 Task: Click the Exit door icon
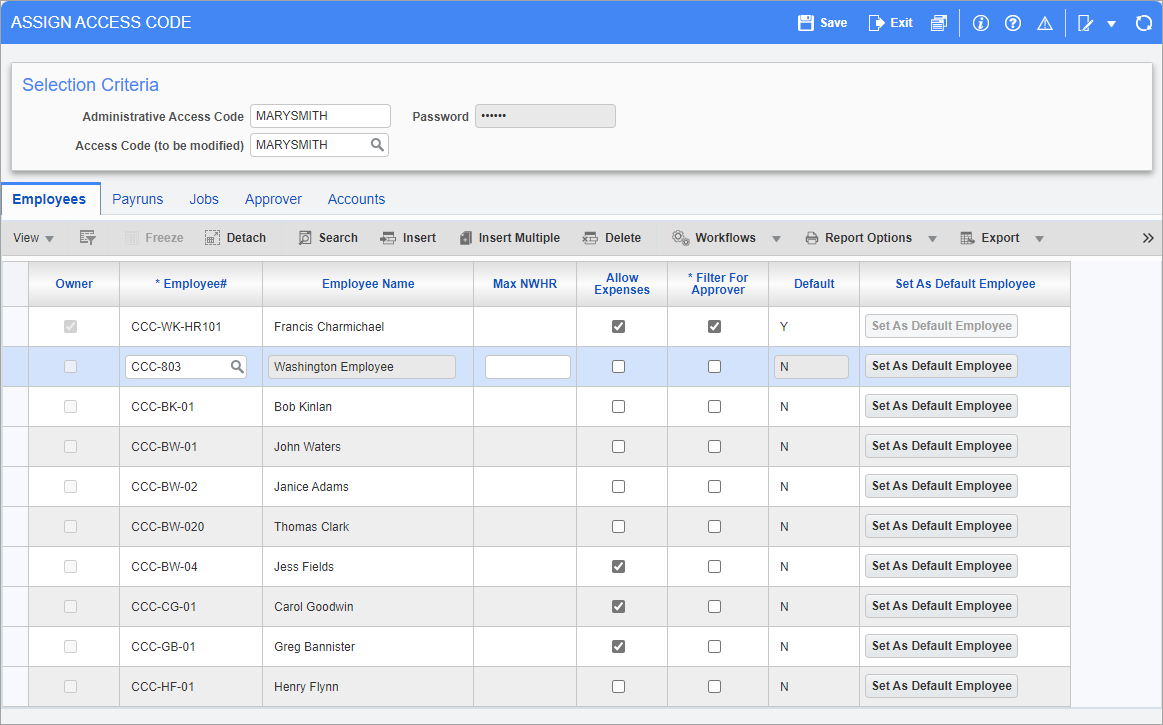(876, 23)
